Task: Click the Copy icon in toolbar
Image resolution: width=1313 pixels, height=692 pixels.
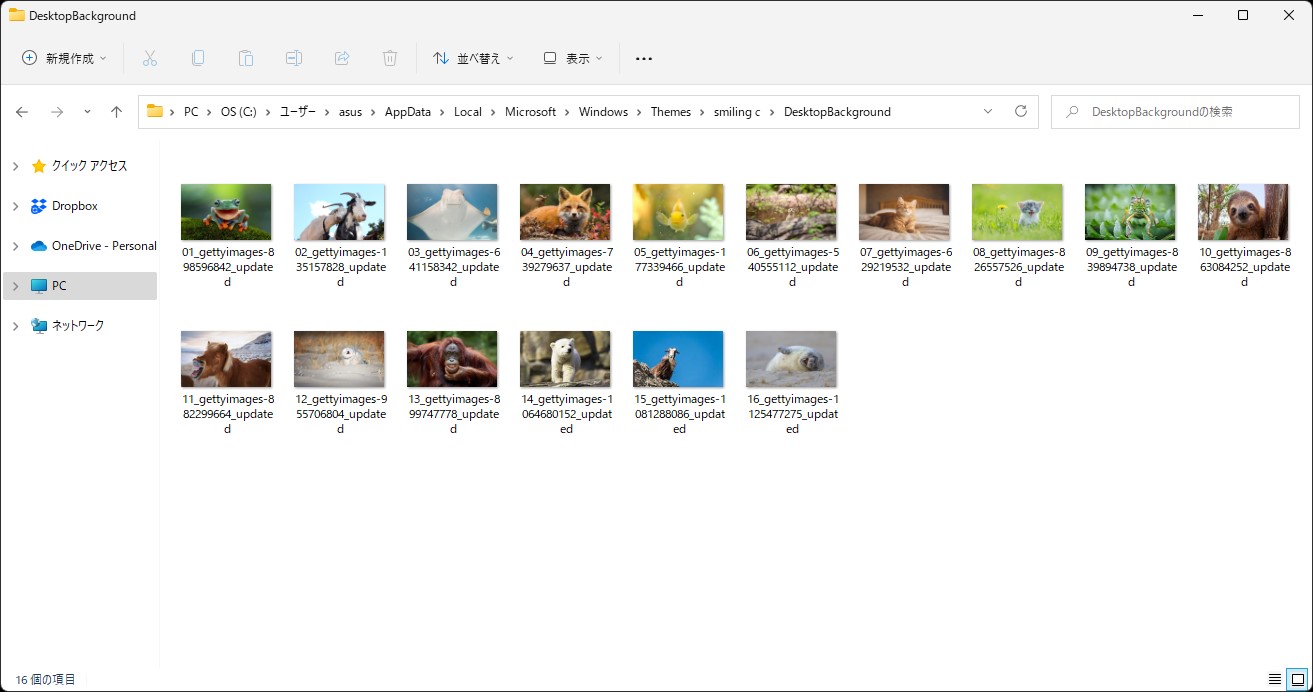Action: tap(198, 58)
